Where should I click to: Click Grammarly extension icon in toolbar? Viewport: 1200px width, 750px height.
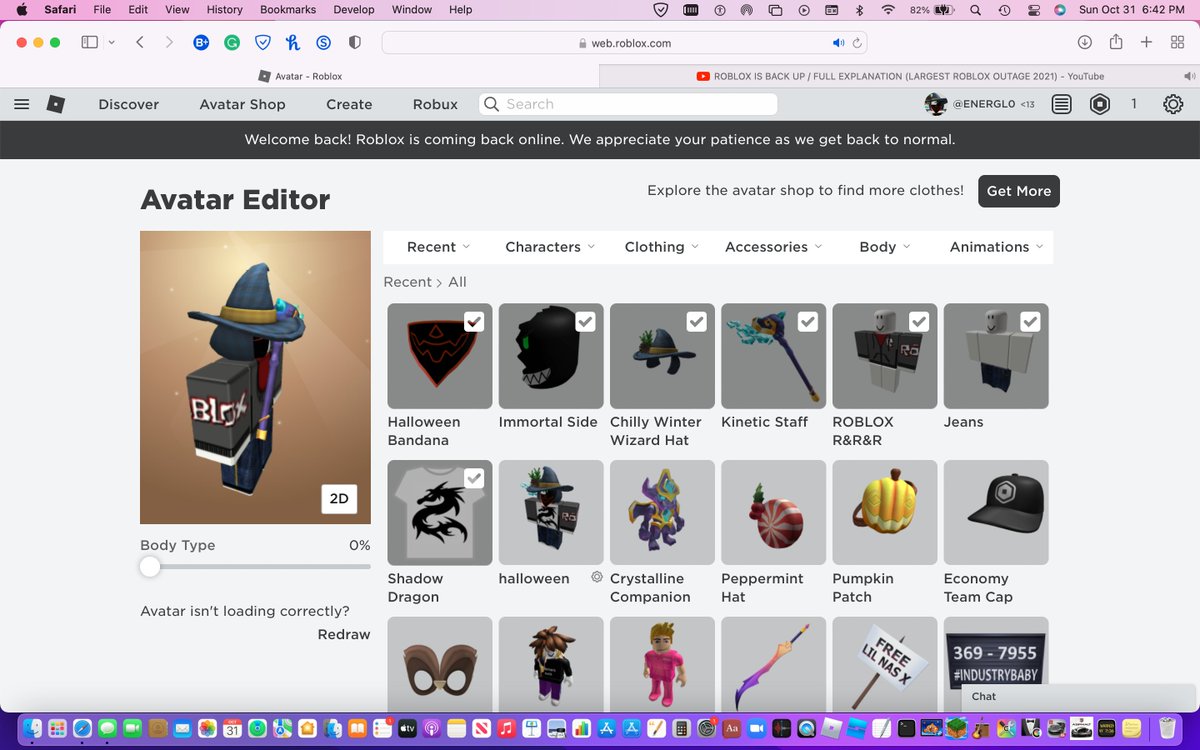click(x=231, y=43)
